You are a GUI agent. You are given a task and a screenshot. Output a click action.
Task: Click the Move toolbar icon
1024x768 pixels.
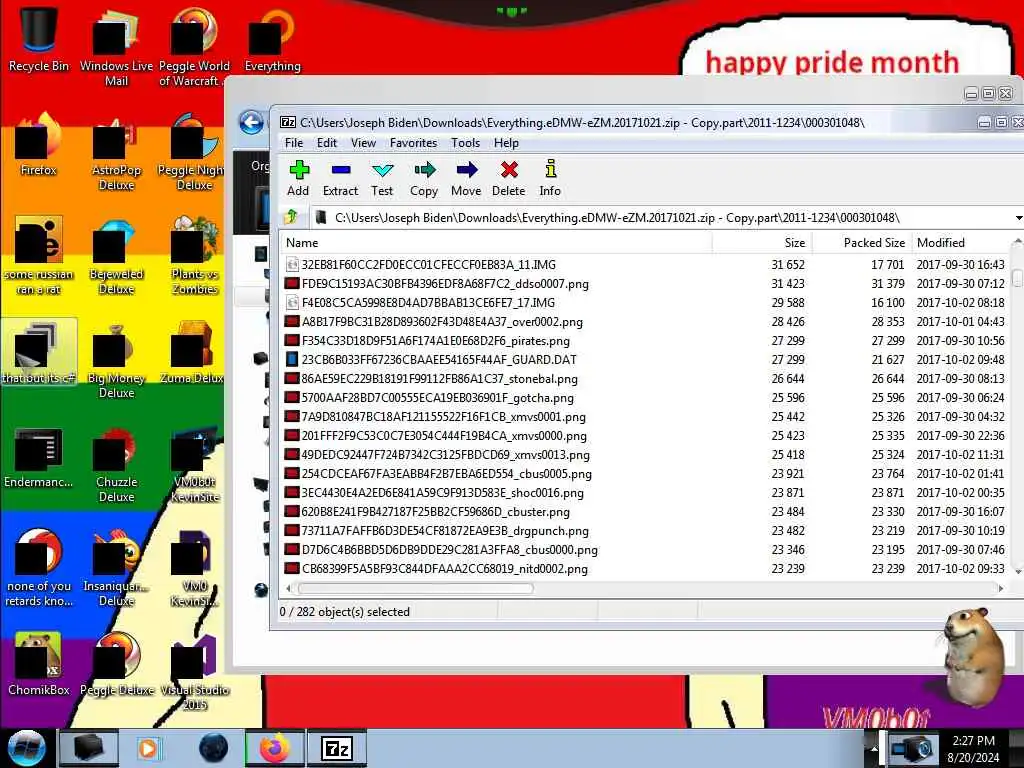(466, 178)
